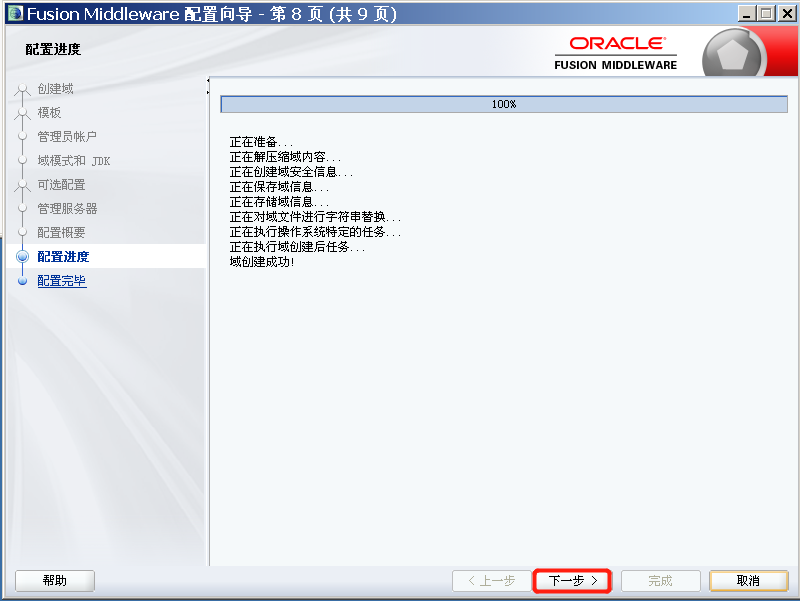Click the 配置完毕 step bullet icon

point(22,281)
